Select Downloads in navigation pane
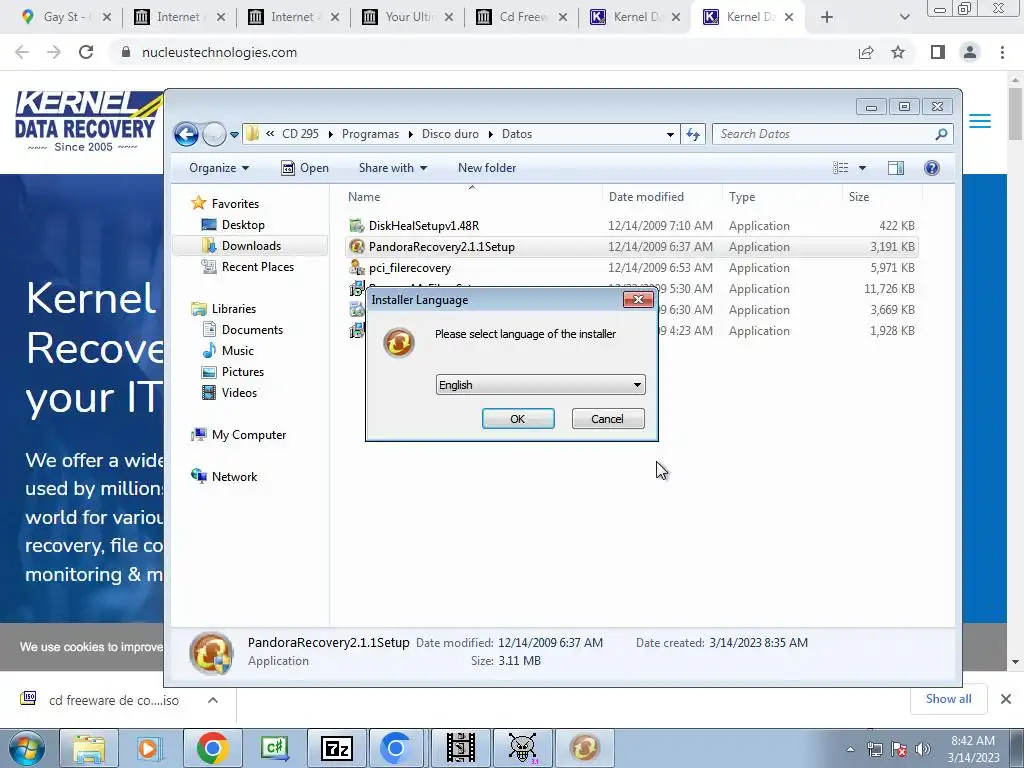1024x768 pixels. pos(251,246)
